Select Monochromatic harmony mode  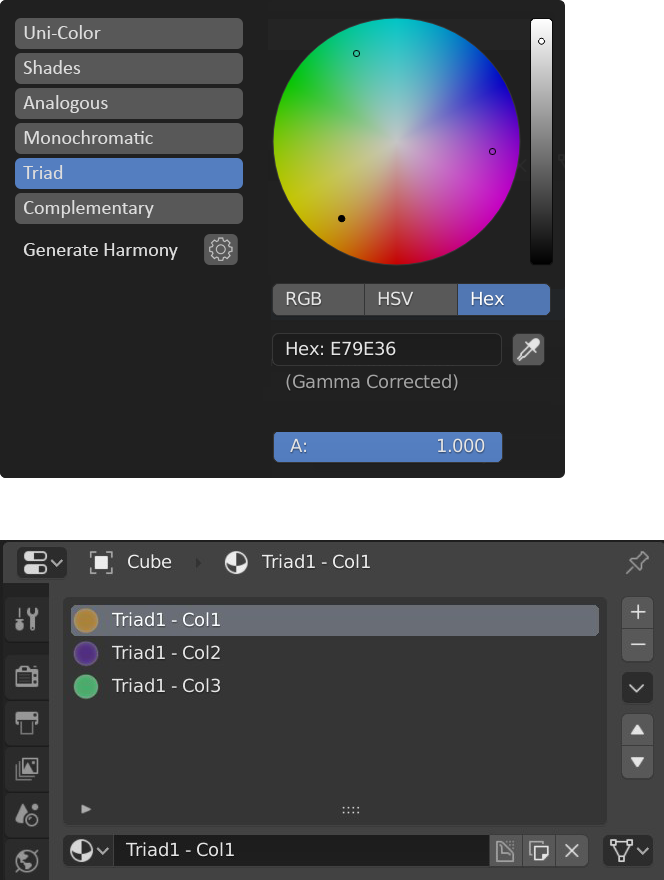coord(129,138)
